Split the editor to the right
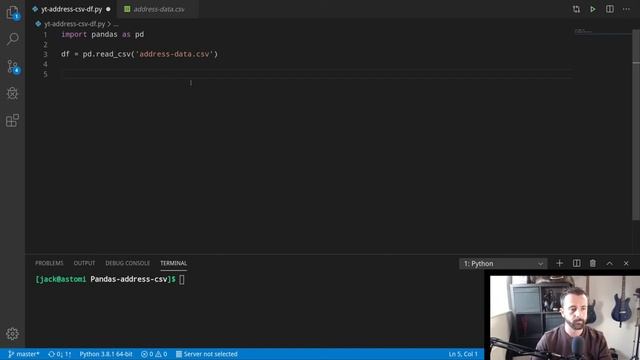 click(609, 9)
